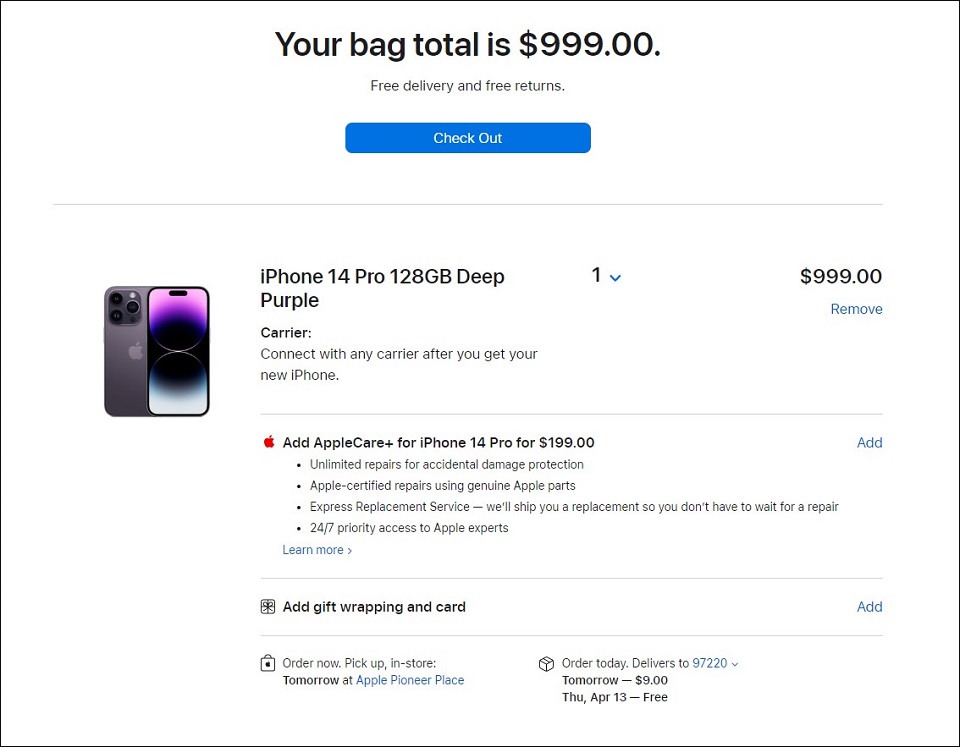960x747 pixels.
Task: Change delivery zip code 97220
Action: tap(710, 663)
